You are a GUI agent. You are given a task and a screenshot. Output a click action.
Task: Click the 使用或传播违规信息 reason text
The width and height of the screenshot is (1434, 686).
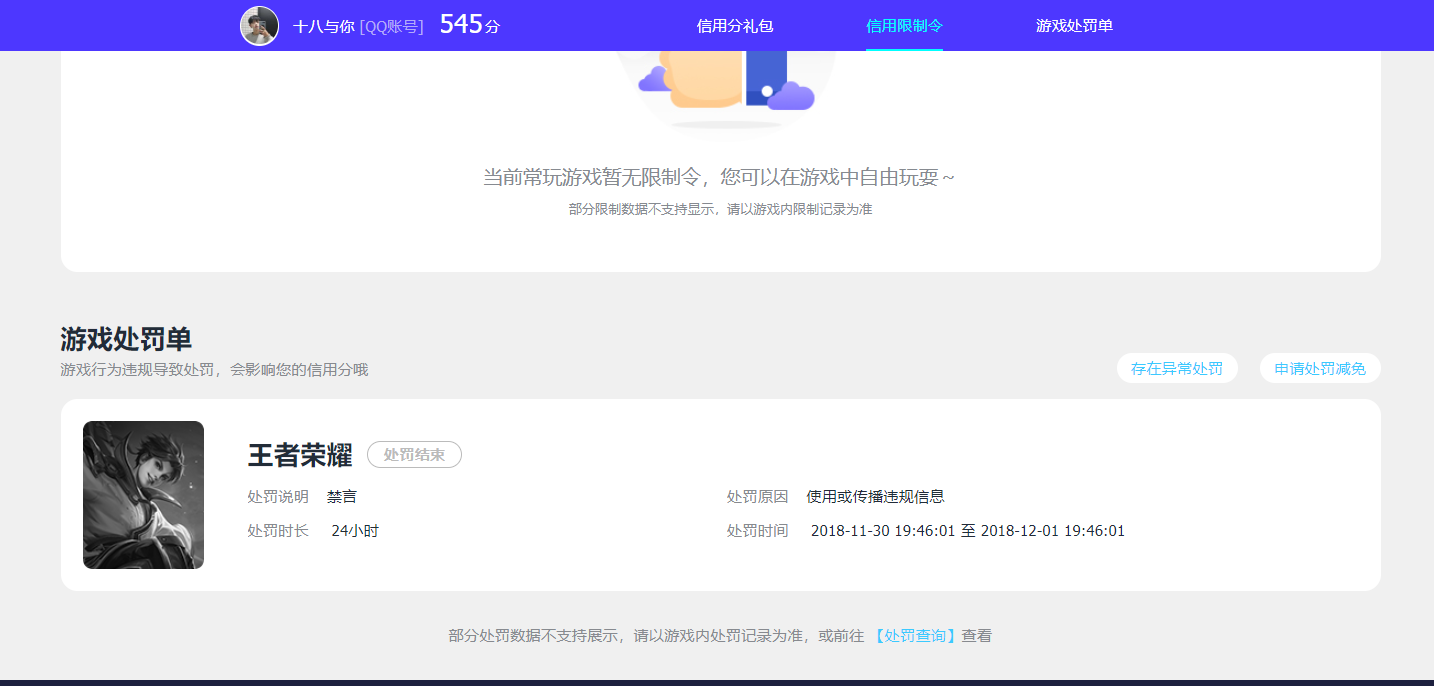point(878,496)
